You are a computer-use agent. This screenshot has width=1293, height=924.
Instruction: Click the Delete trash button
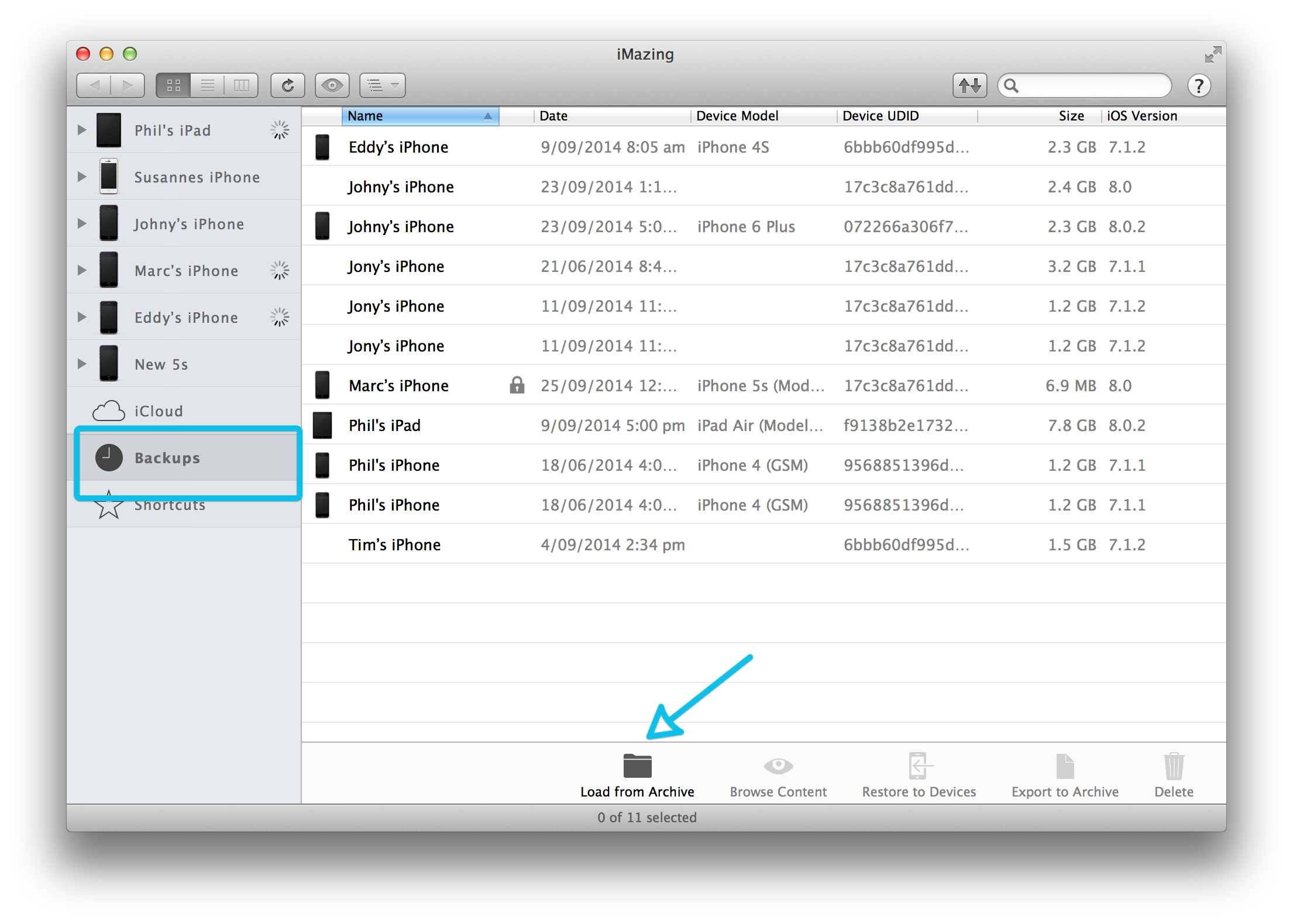[x=1174, y=775]
